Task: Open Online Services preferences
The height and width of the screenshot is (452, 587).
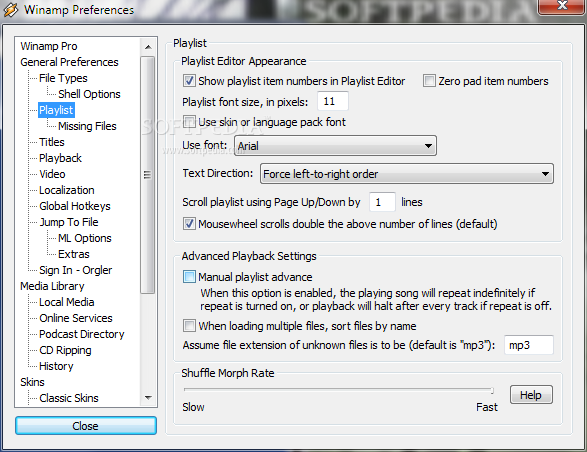Action: pyautogui.click(x=76, y=318)
